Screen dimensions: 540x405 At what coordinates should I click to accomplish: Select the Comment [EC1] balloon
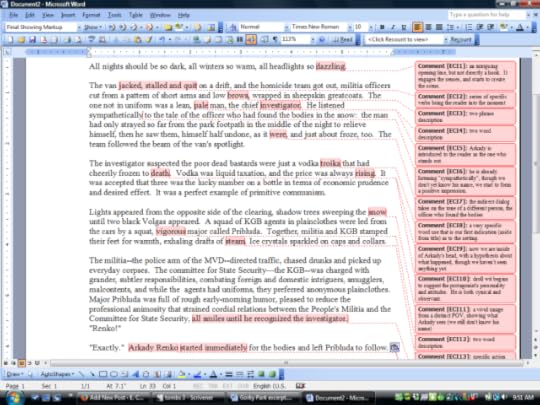pos(465,76)
